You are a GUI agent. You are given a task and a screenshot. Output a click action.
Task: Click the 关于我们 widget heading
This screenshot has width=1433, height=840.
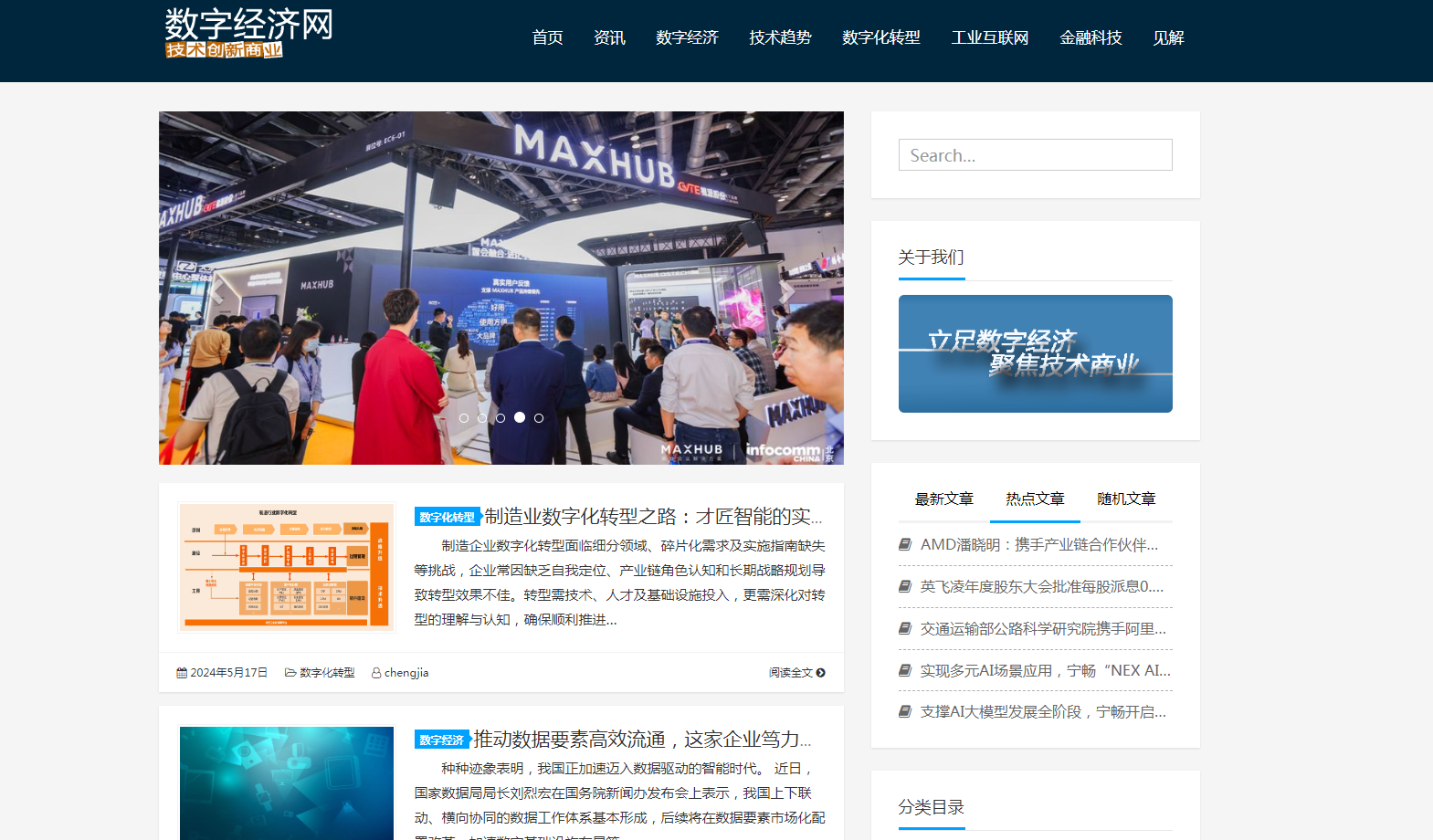tap(931, 257)
